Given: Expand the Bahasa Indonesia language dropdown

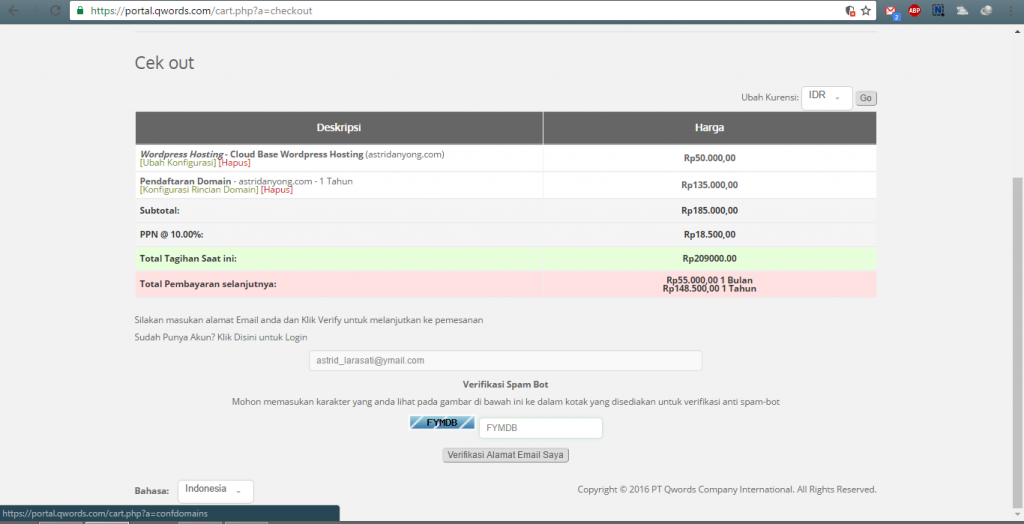Looking at the screenshot, I should coord(215,491).
